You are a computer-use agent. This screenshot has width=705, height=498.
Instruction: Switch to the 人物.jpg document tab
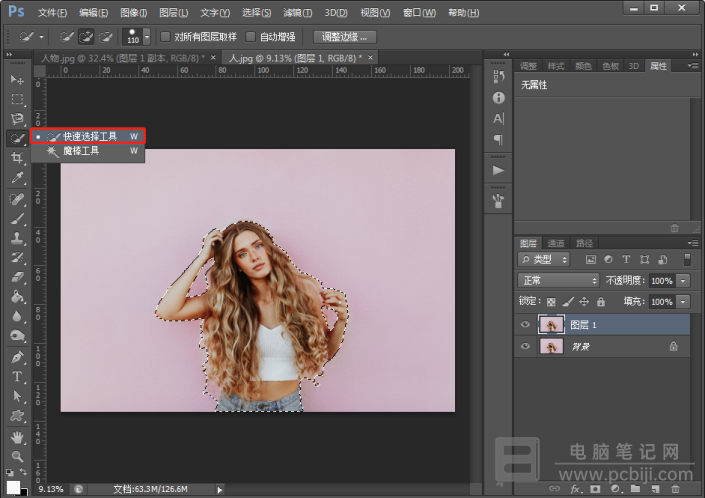click(123, 58)
